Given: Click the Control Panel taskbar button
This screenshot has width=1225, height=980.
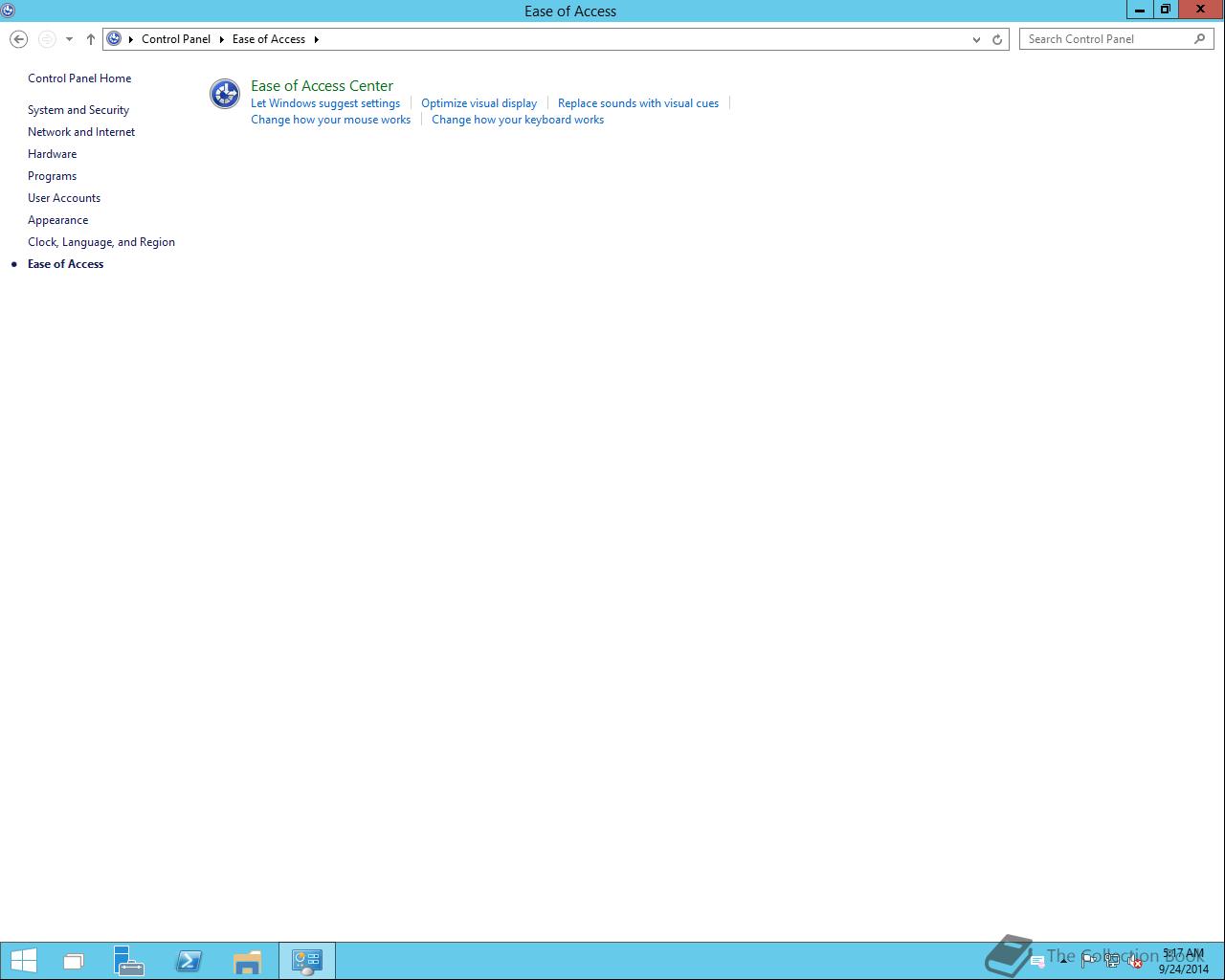Looking at the screenshot, I should 307,961.
